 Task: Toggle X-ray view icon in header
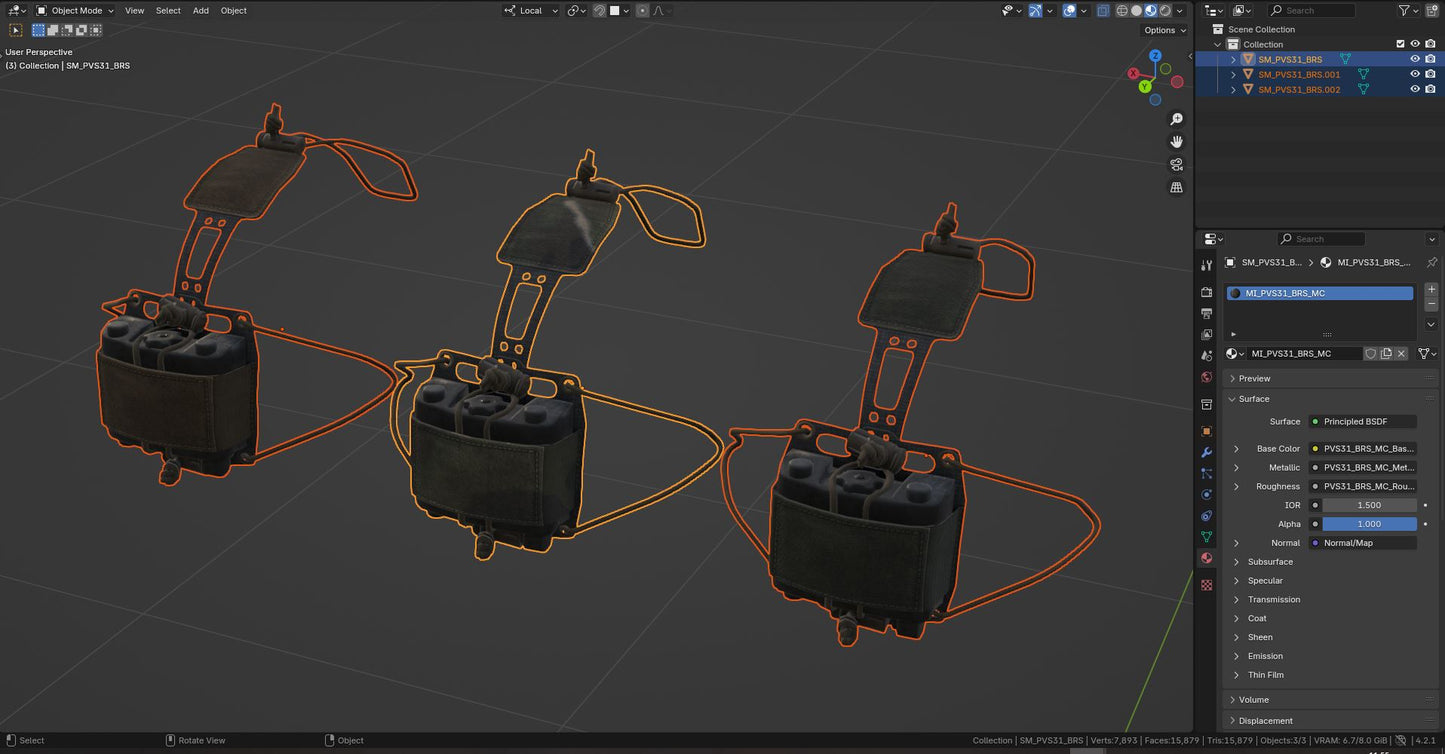point(1103,11)
